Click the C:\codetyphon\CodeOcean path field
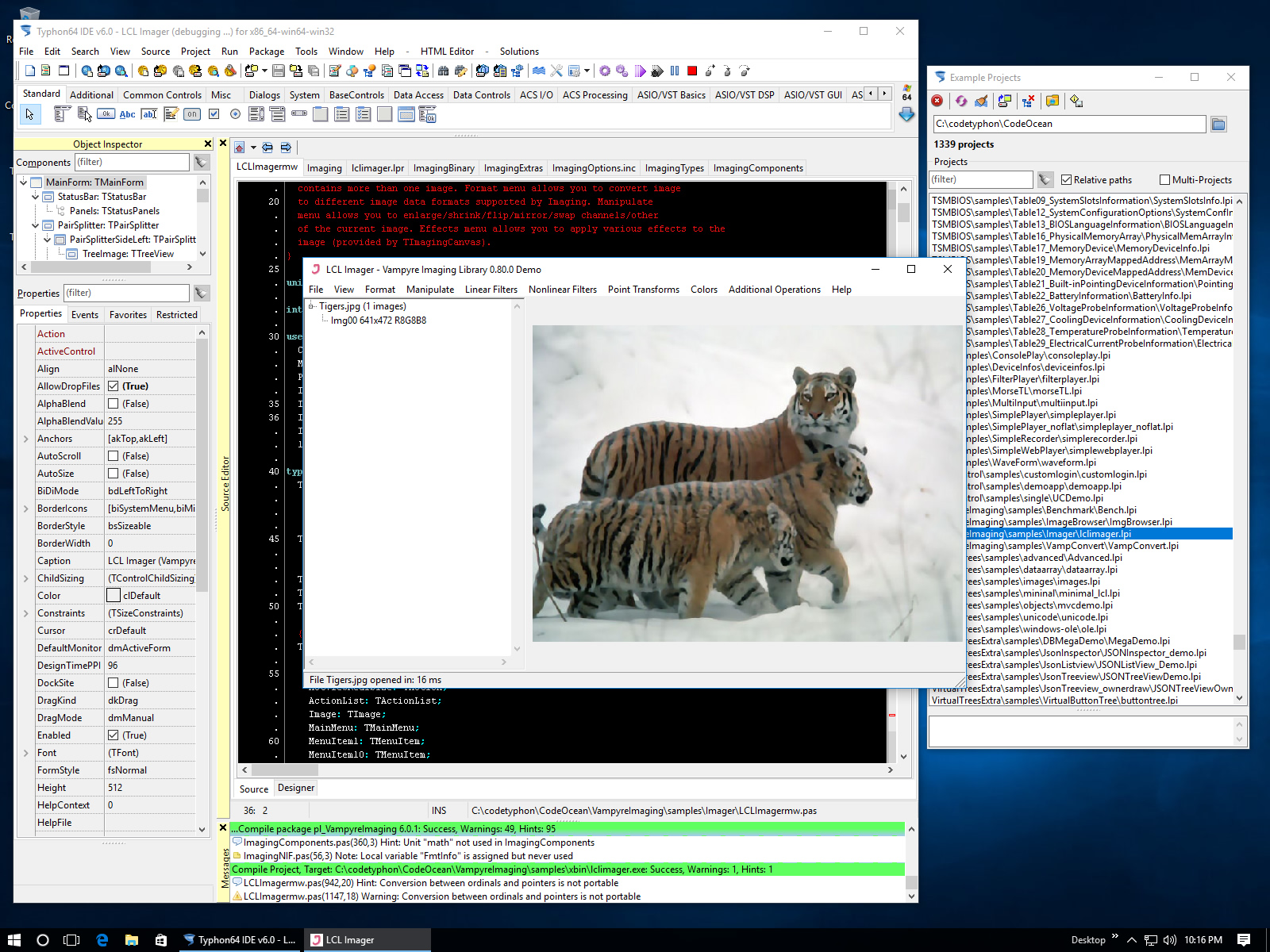Image resolution: width=1270 pixels, height=952 pixels. 1068,124
